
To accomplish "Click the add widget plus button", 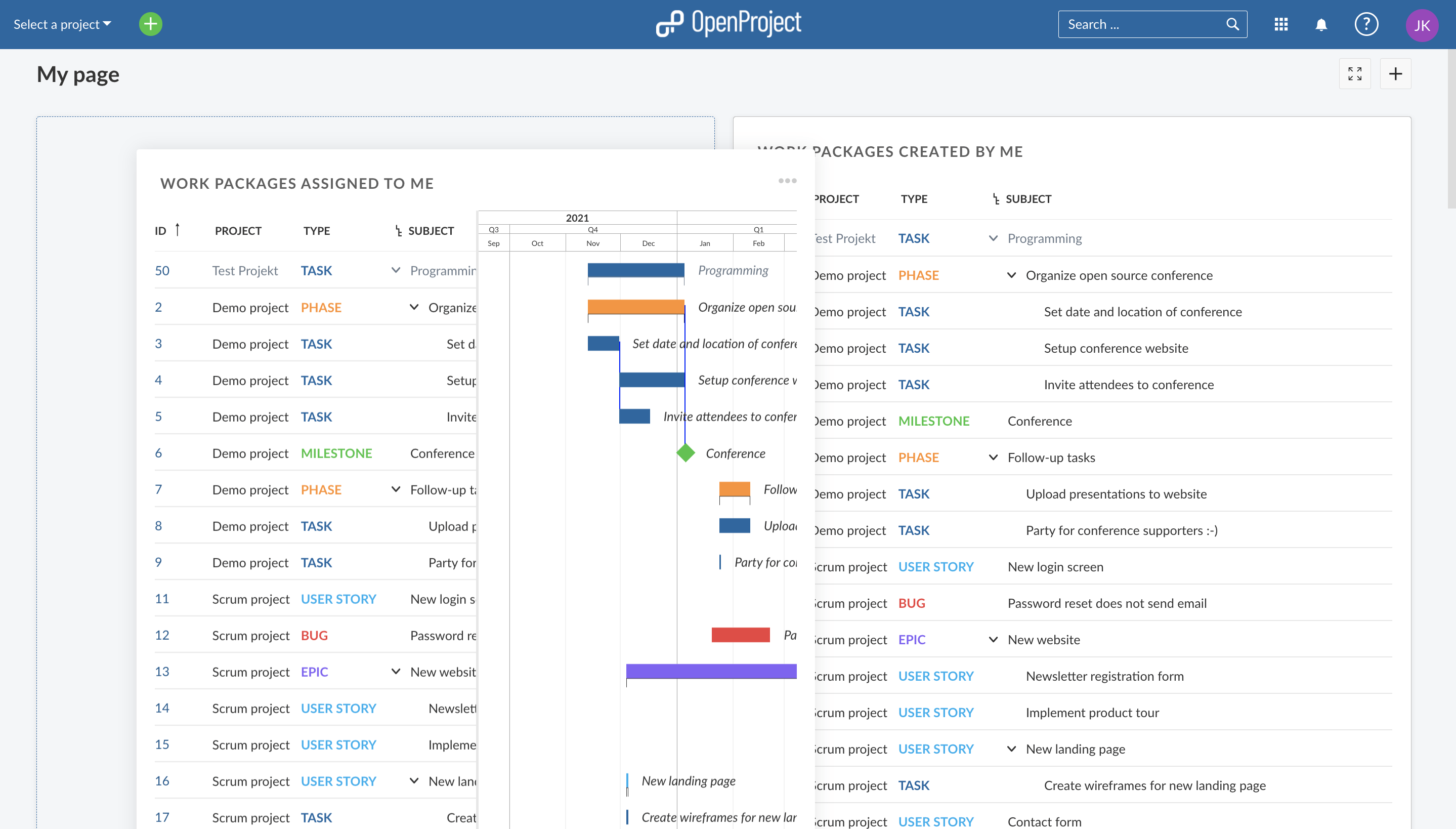I will (1395, 73).
